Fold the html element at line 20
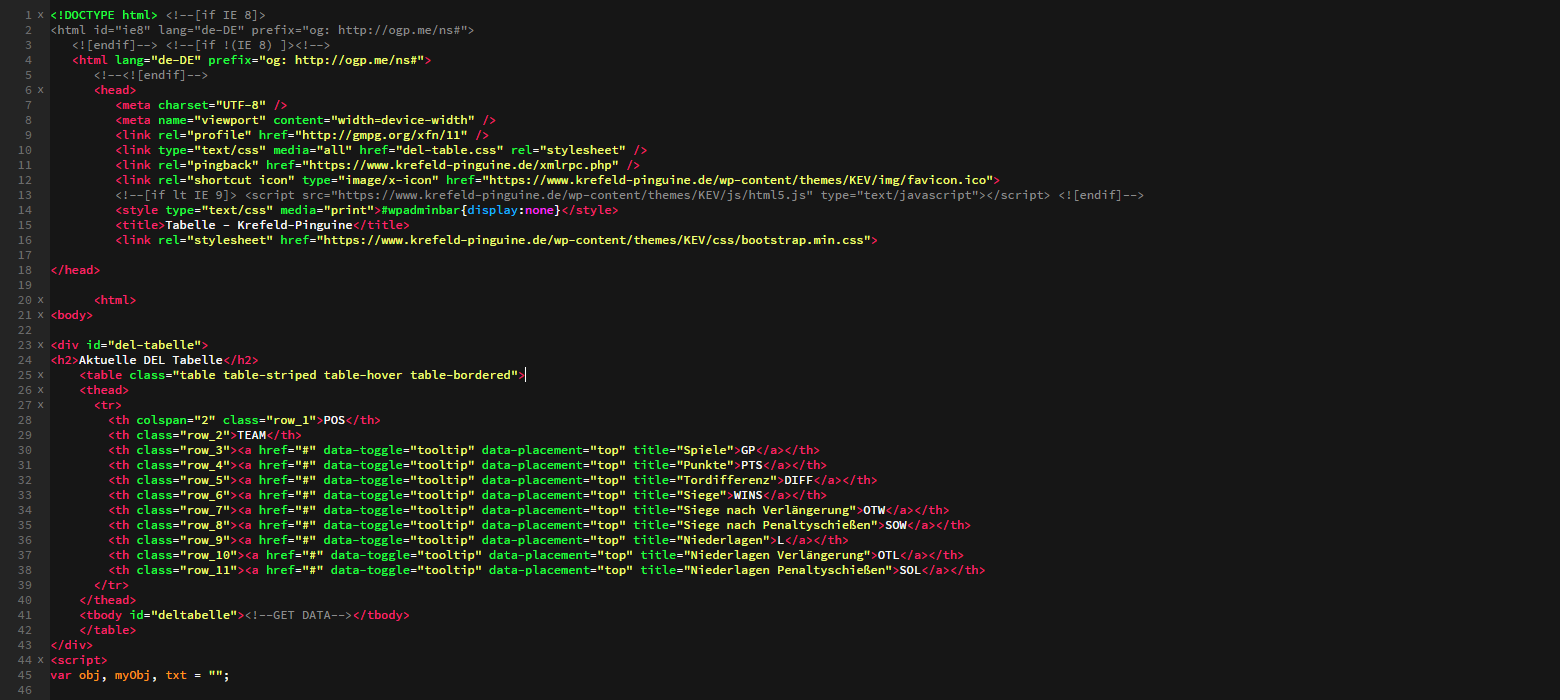1560x700 pixels. [x=38, y=299]
